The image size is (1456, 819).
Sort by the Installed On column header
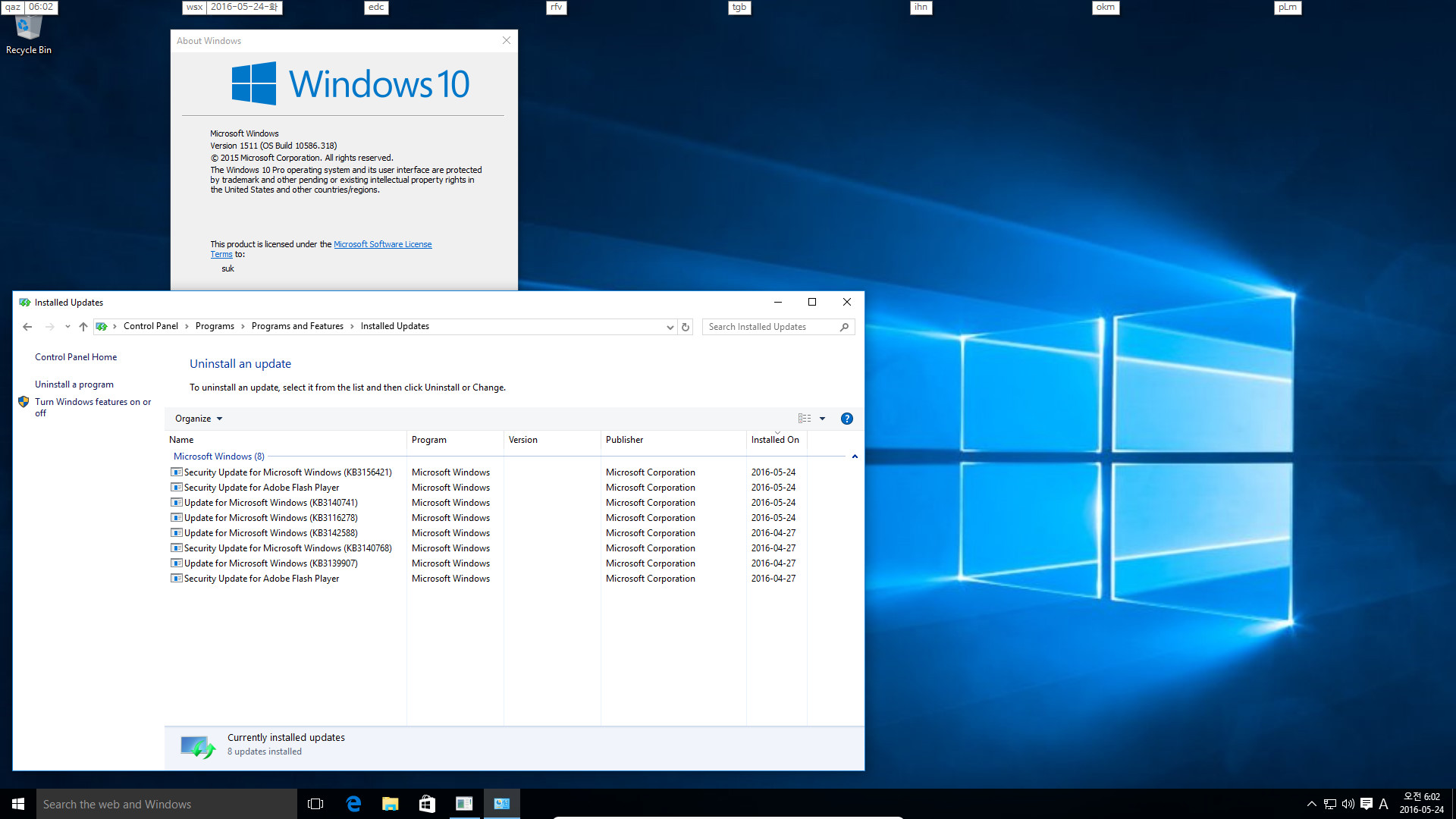pos(777,440)
